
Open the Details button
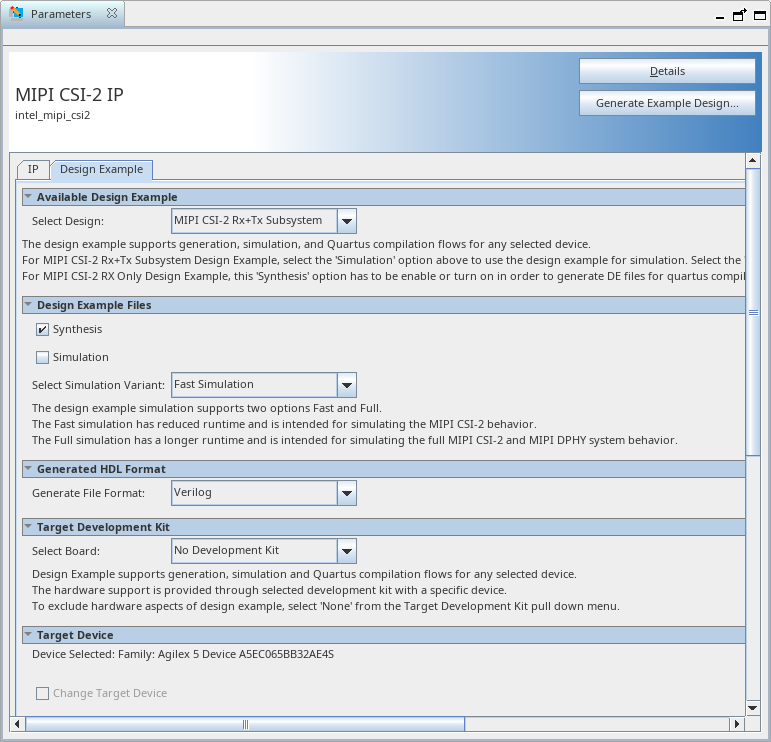[x=667, y=71]
